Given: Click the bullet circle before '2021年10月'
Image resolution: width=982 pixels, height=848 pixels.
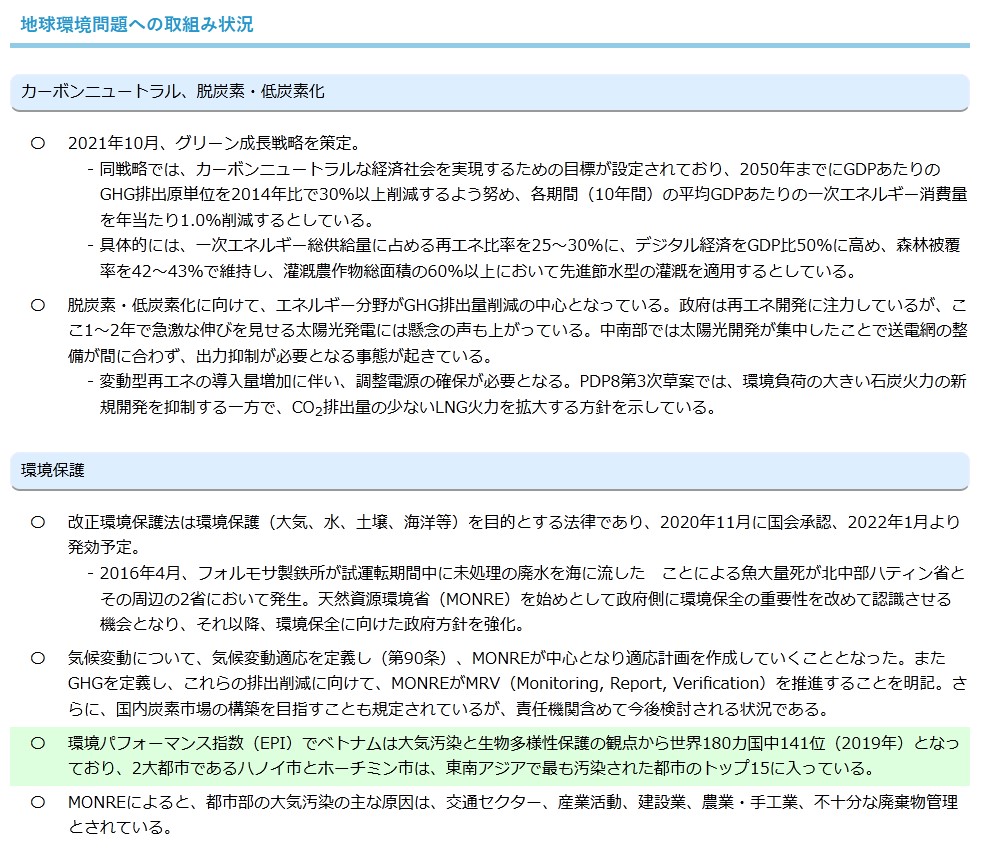Looking at the screenshot, I should 38,143.
